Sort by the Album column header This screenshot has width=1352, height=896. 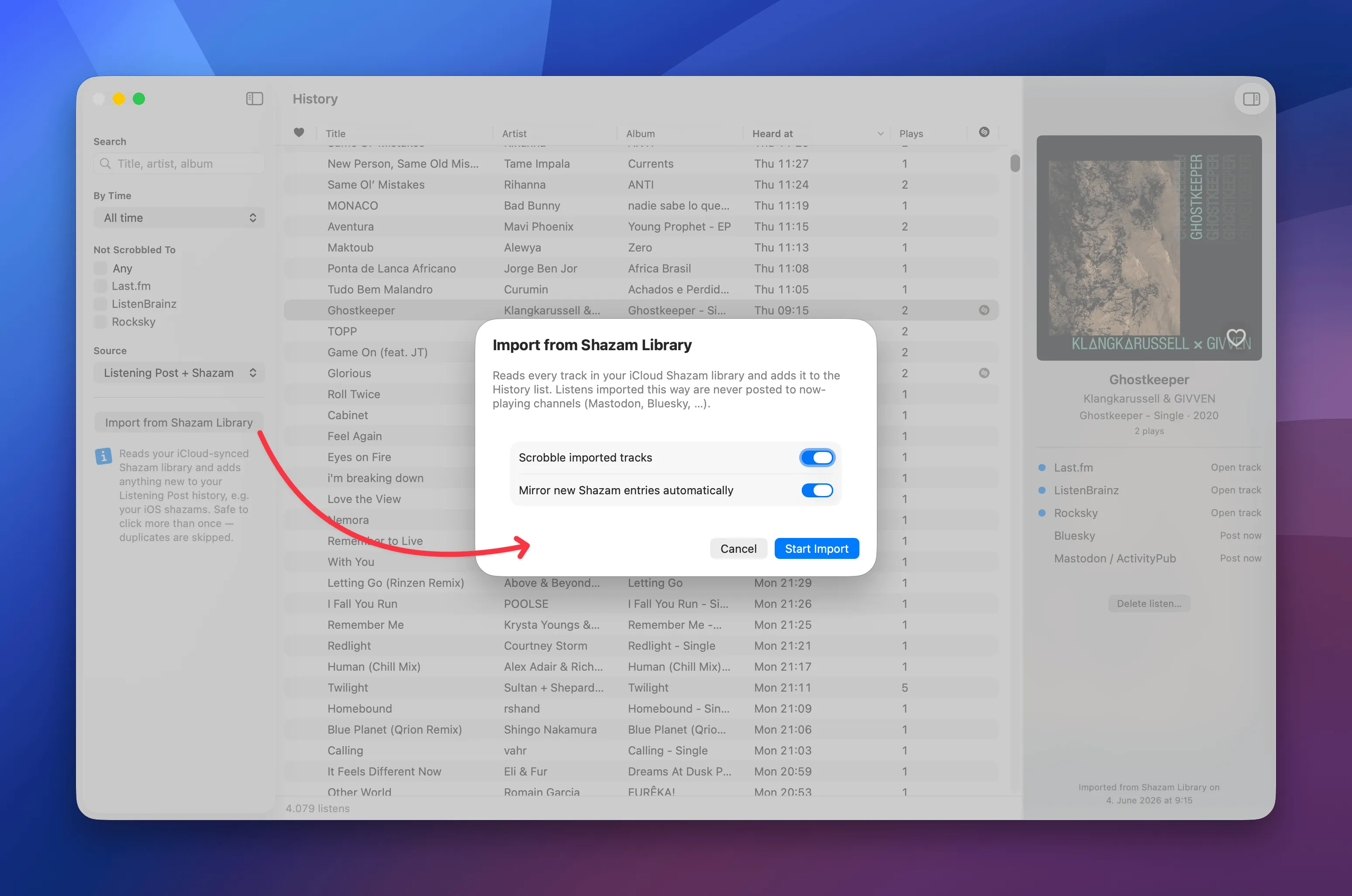pos(641,134)
